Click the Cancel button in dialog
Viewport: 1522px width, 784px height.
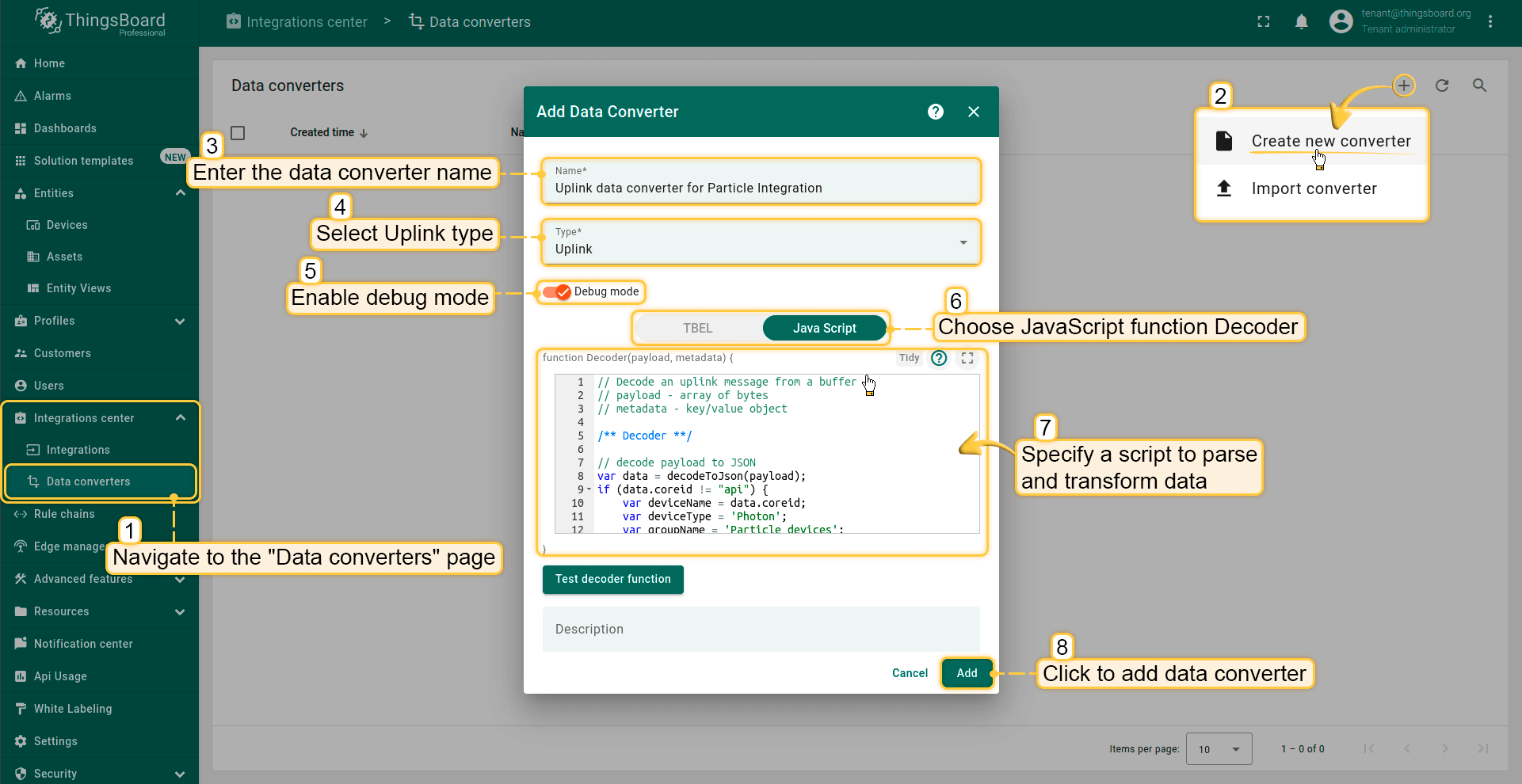[x=910, y=673]
